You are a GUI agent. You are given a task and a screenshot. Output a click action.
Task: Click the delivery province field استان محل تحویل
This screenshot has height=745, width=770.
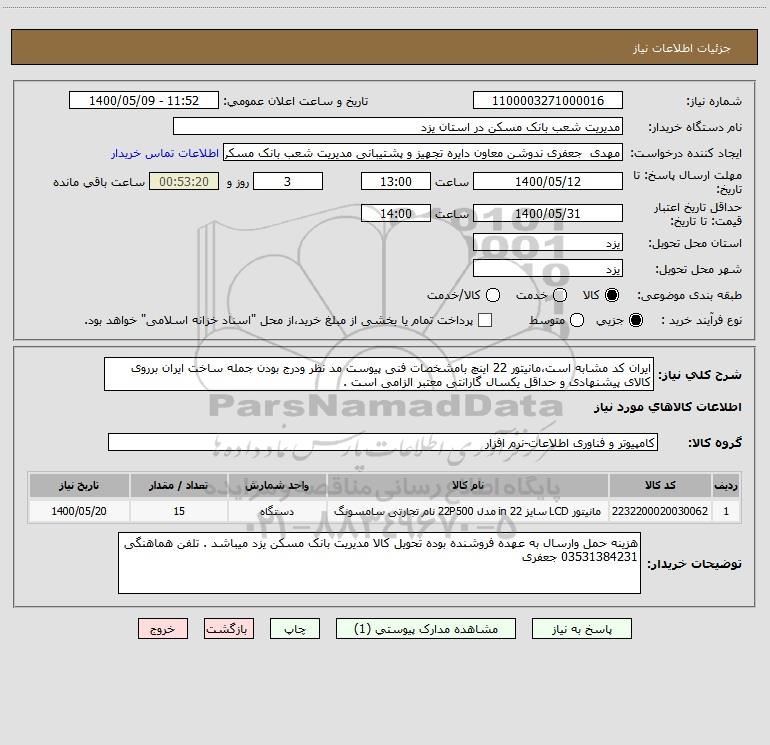[x=548, y=242]
